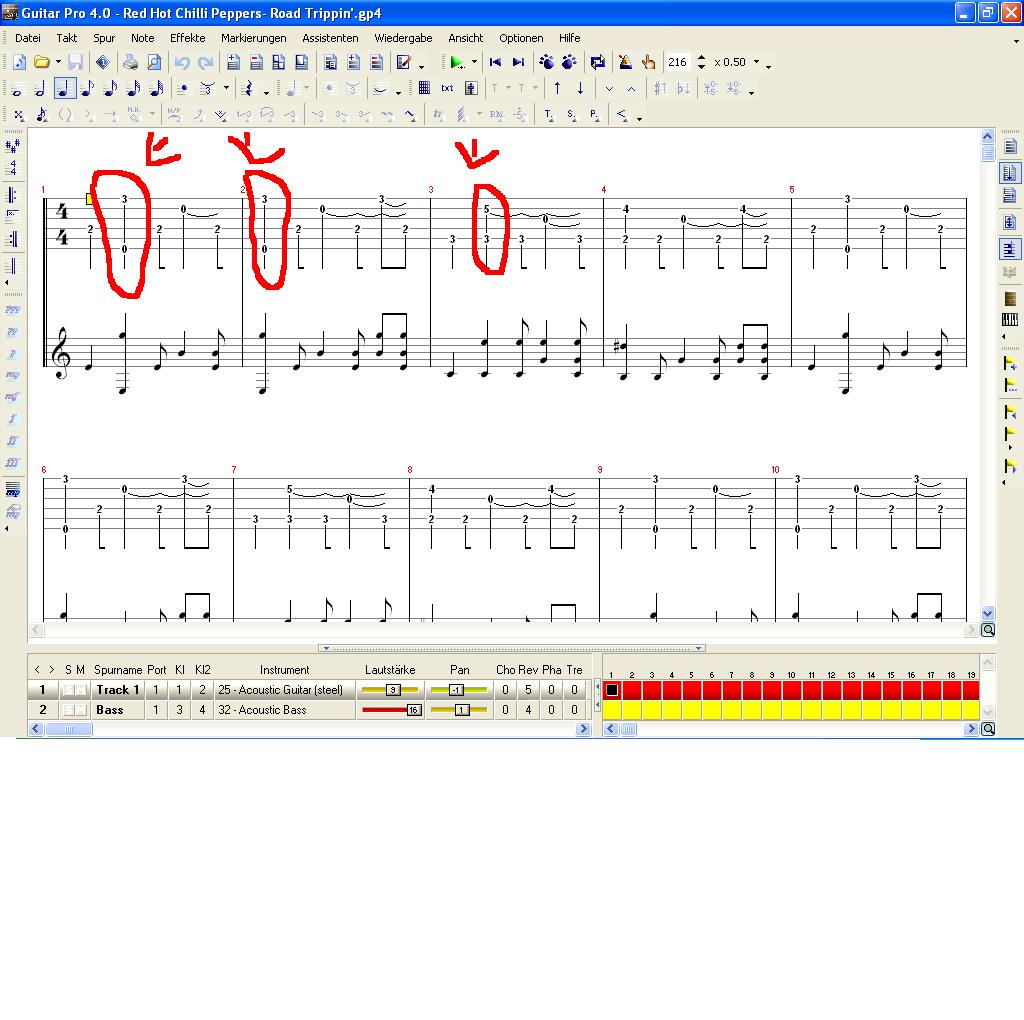The height and width of the screenshot is (1020, 1024).
Task: Increase tempo with stepper up arrow
Action: [x=701, y=57]
